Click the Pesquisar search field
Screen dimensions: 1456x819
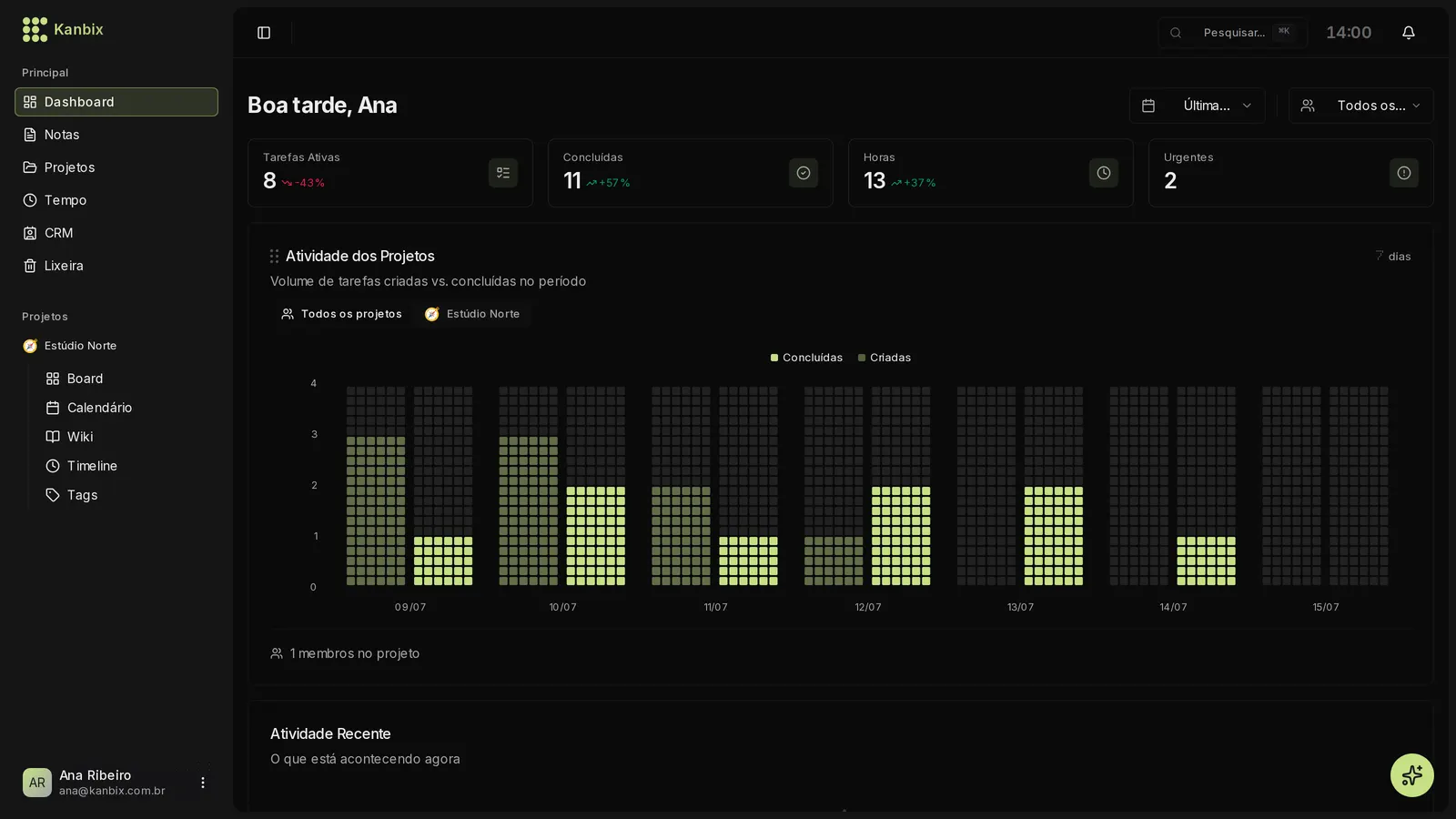tap(1233, 33)
